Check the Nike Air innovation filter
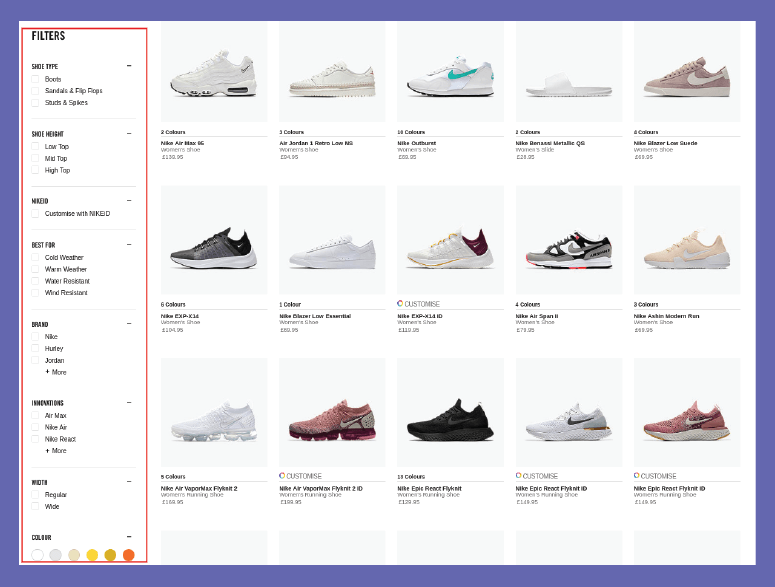The height and width of the screenshot is (587, 775). coord(35,427)
